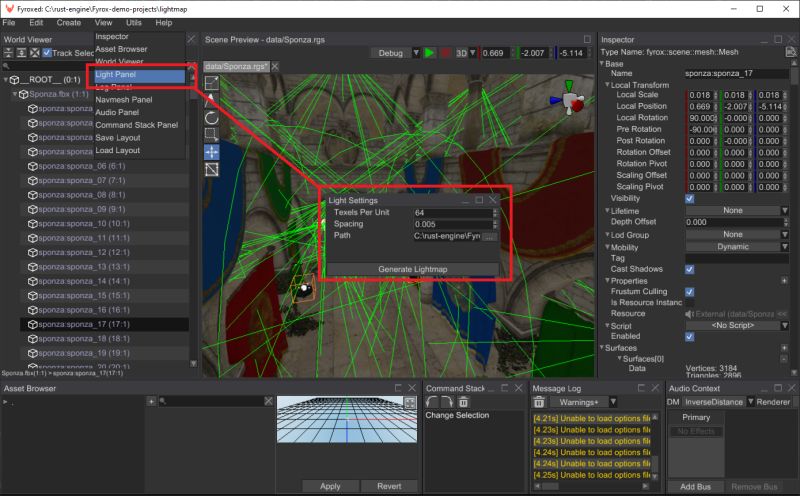Click the Name field sponza:sponza_17
Screen dimensions: 800x496
click(736, 73)
